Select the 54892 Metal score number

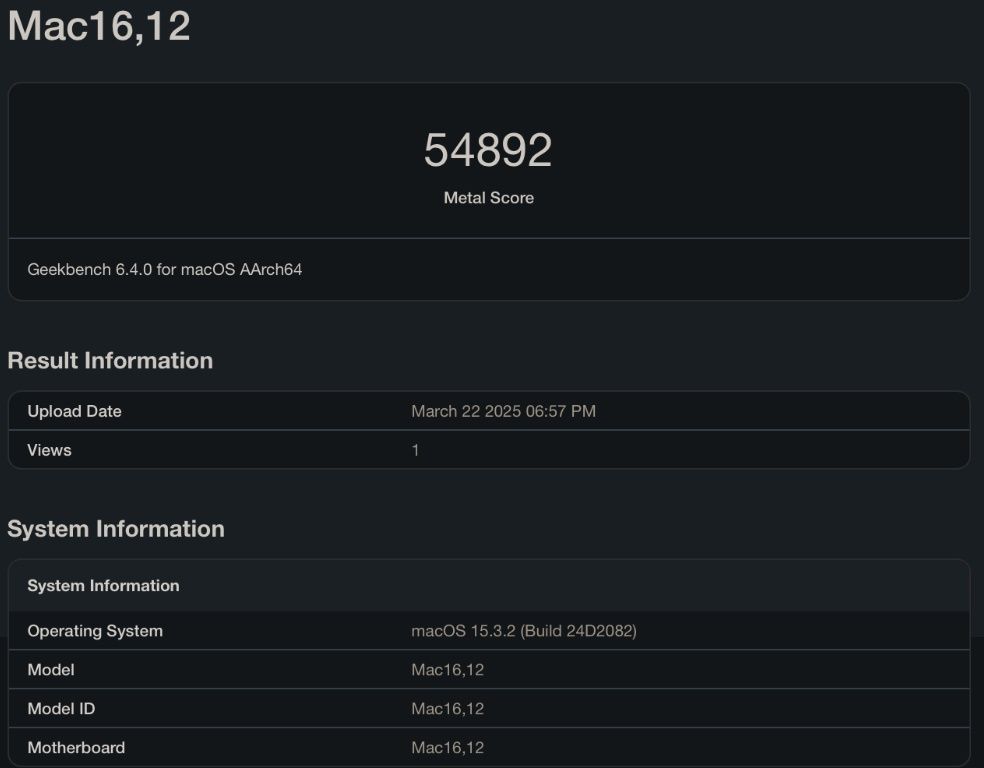(488, 150)
